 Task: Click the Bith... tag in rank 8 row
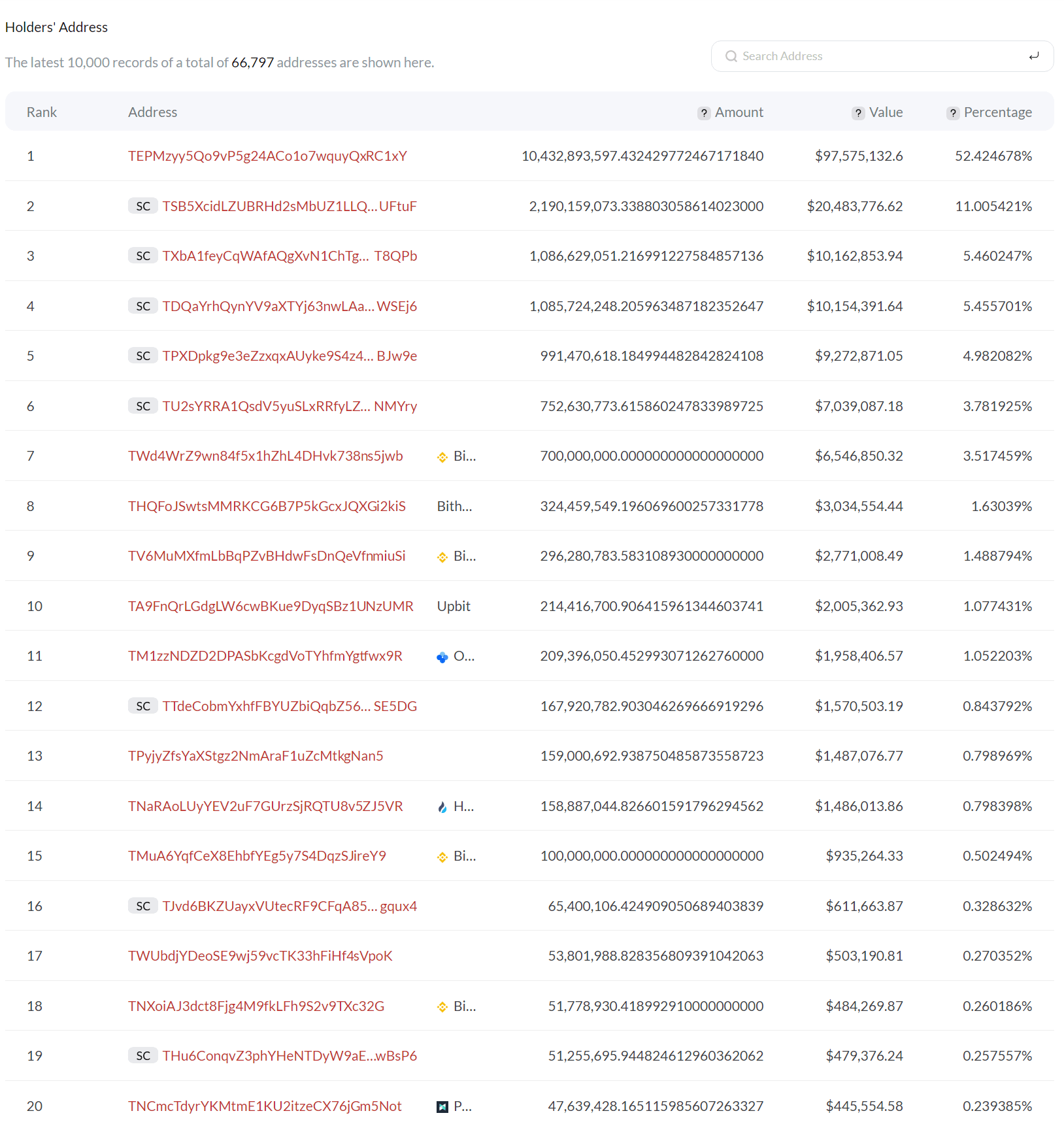(454, 506)
